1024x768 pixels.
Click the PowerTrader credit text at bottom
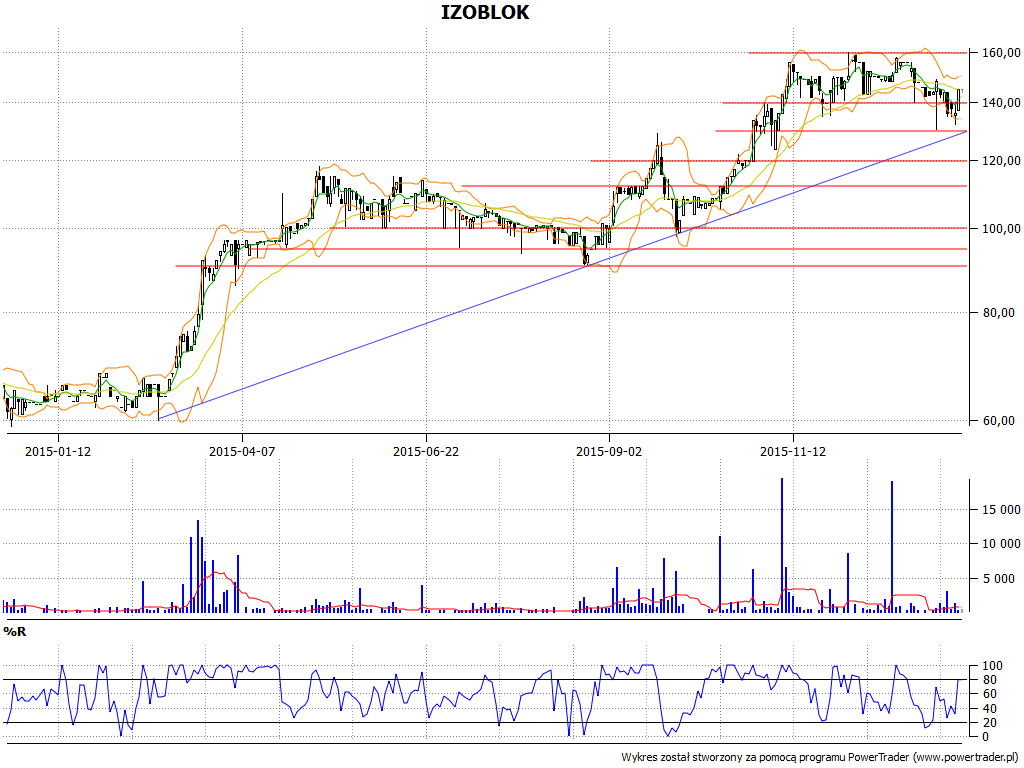819,757
